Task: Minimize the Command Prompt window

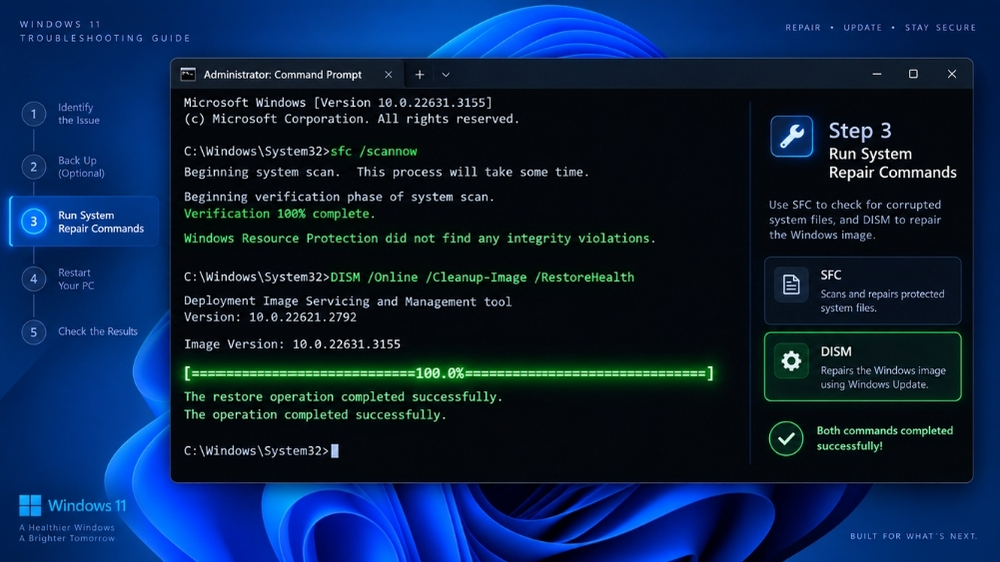Action: pyautogui.click(x=877, y=74)
